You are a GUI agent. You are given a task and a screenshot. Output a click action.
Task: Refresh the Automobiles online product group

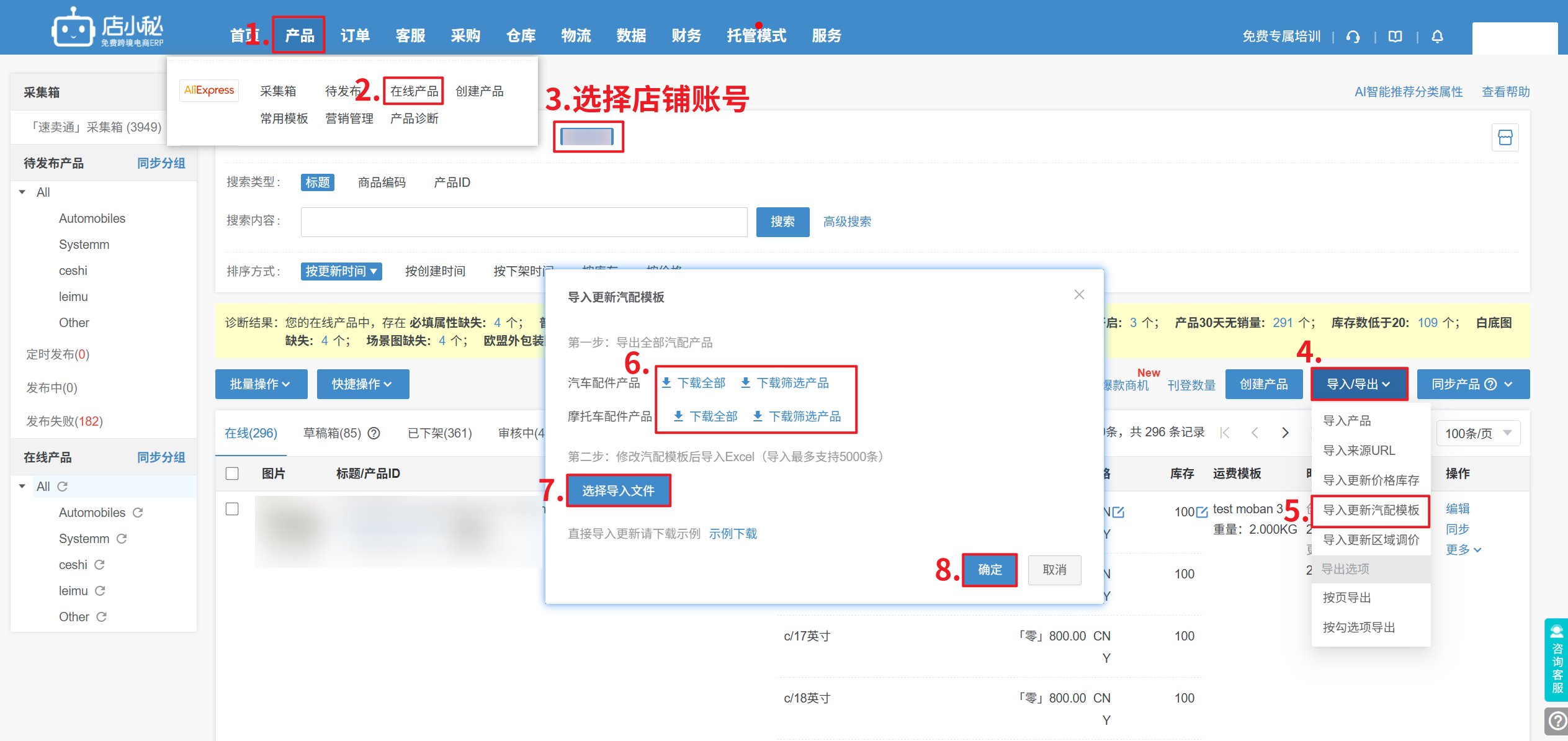click(x=138, y=513)
